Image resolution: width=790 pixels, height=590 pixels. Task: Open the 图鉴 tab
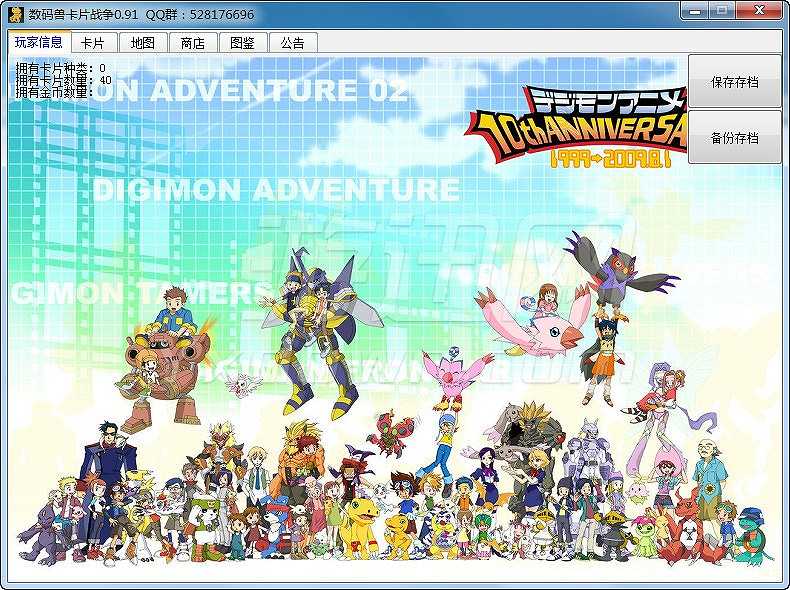click(242, 43)
